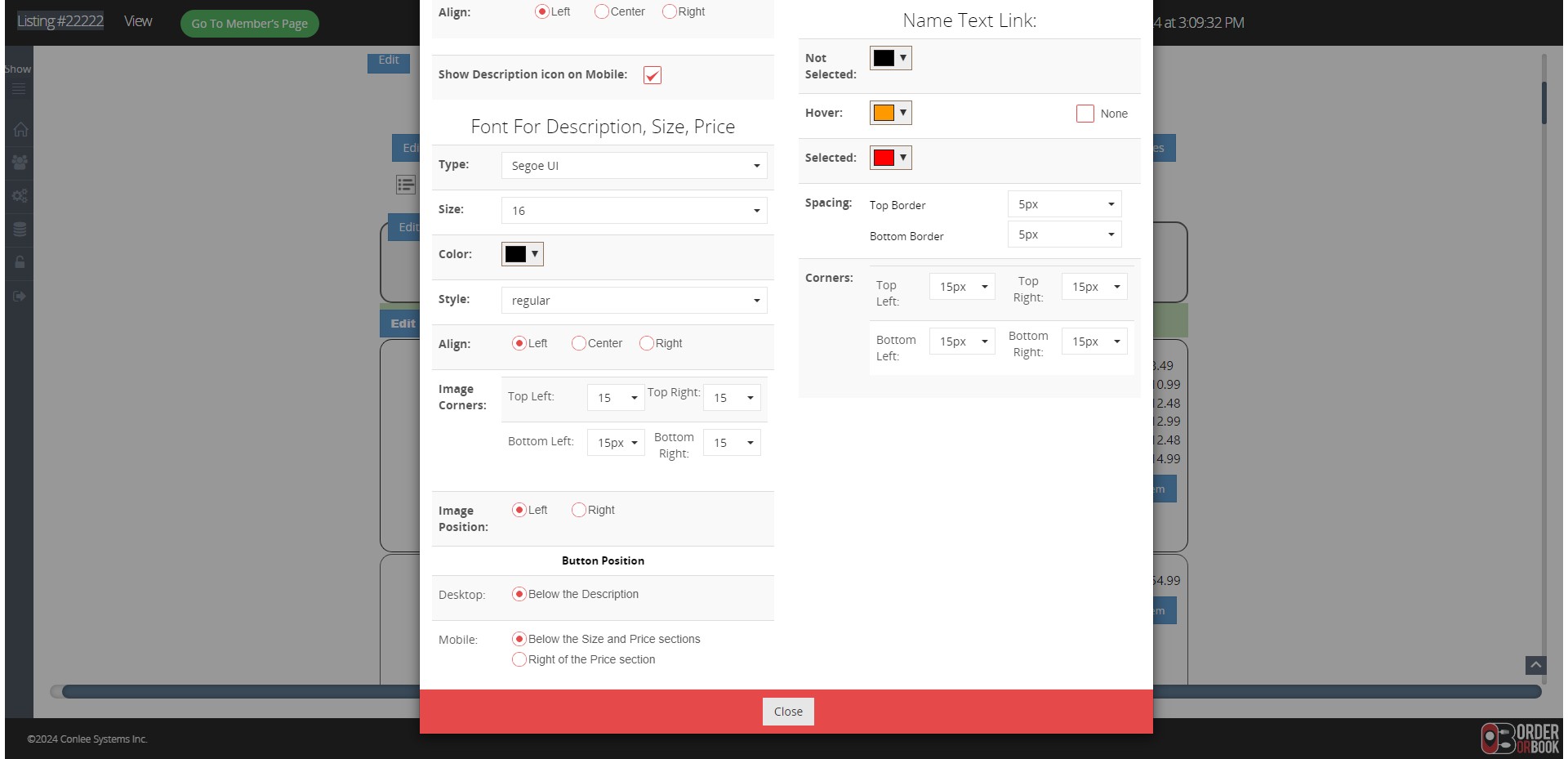Open the orange Hover color picker
The width and height of the screenshot is (1568, 759).
pos(891,113)
